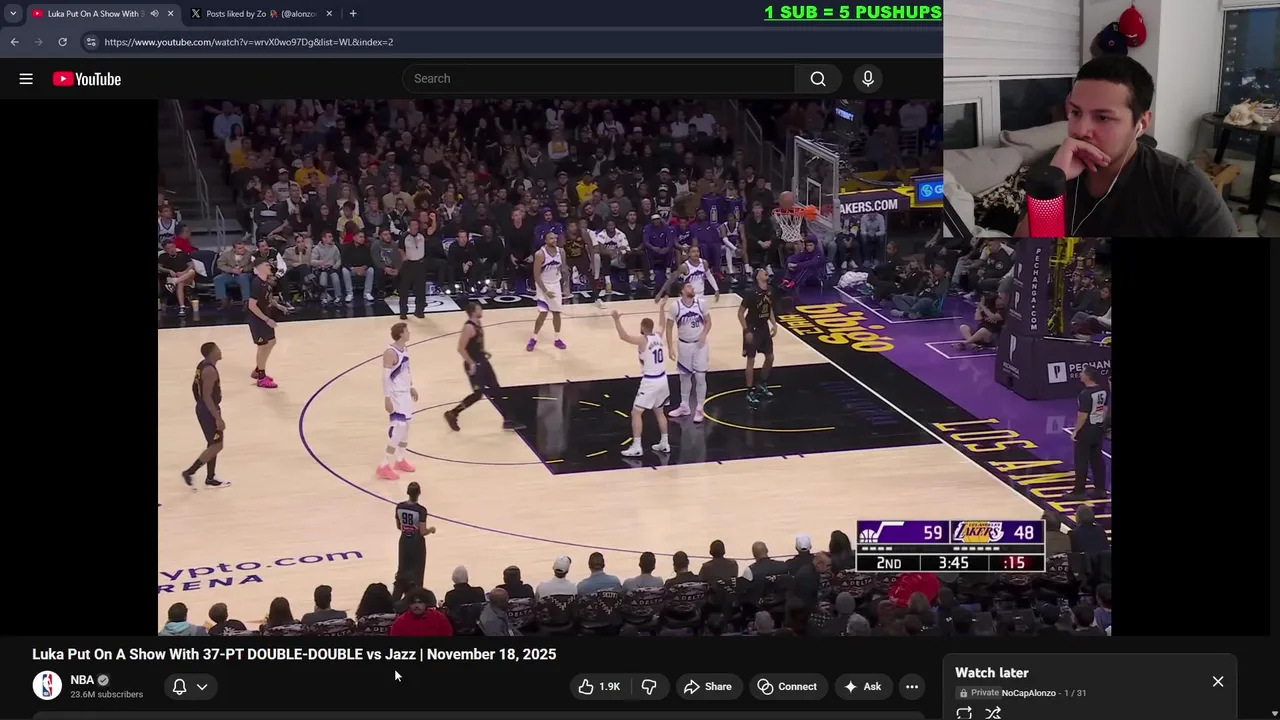Click the video player to pause playback
This screenshot has height=720, width=1280.
tap(634, 367)
